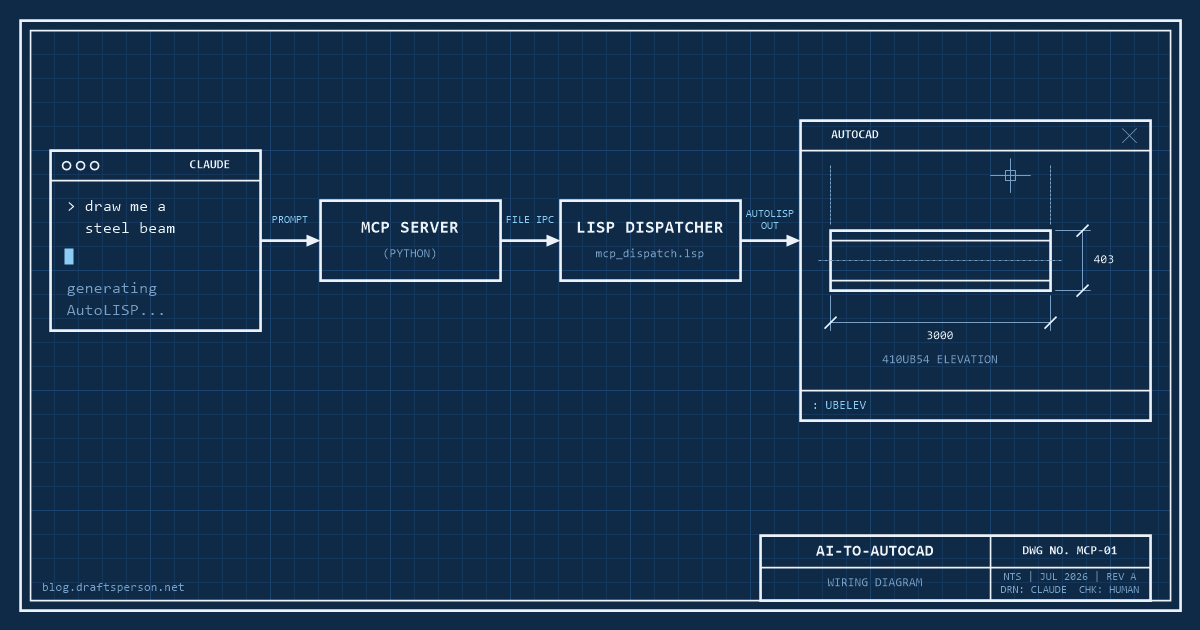1200x630 pixels.
Task: Click the DWG NO. MCP-01 cell
Action: 1070,551
